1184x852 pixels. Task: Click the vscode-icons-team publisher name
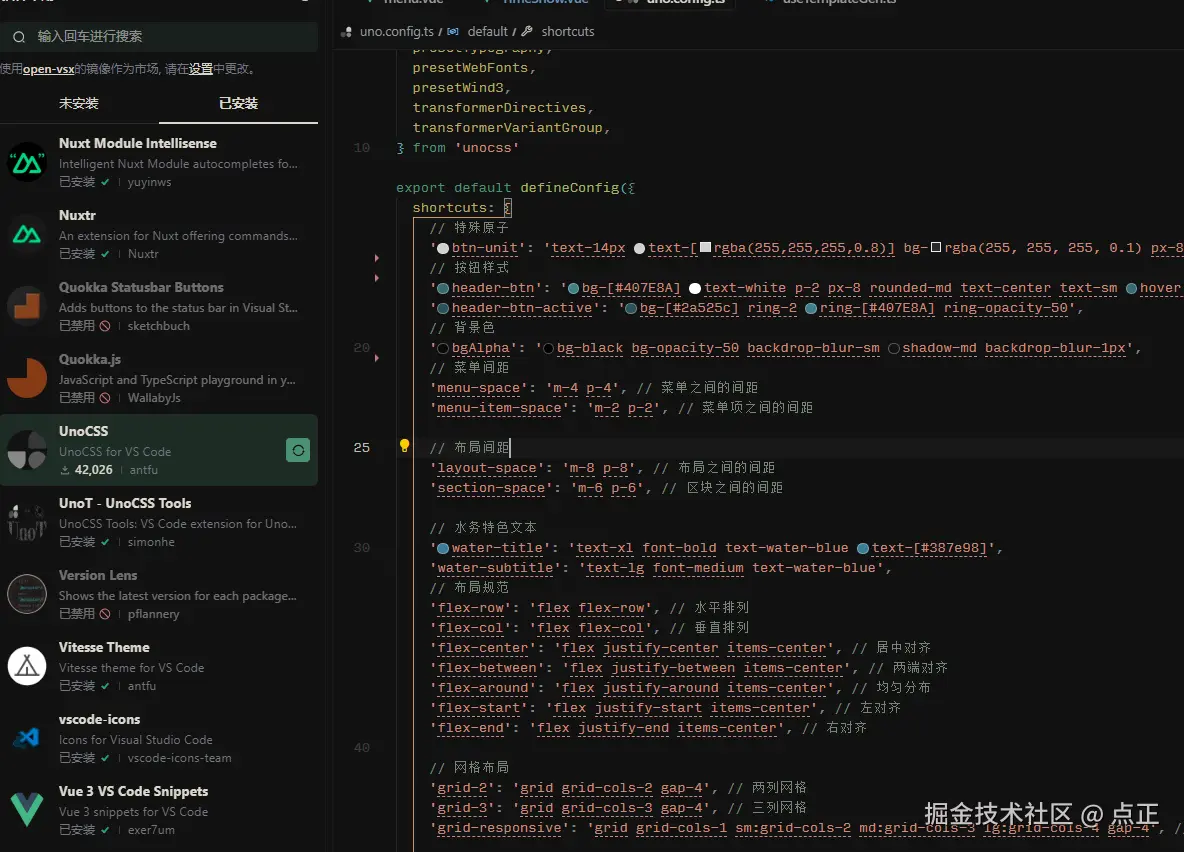[180, 758]
